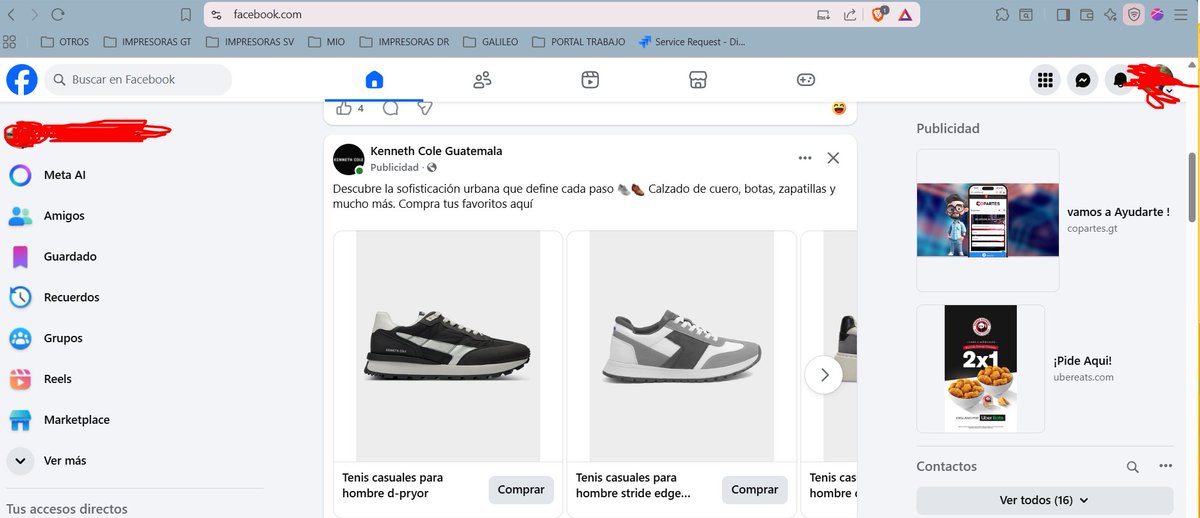Click the tab groups grid icon in the bookmarks bar
This screenshot has width=1200, height=518.
[x=10, y=42]
